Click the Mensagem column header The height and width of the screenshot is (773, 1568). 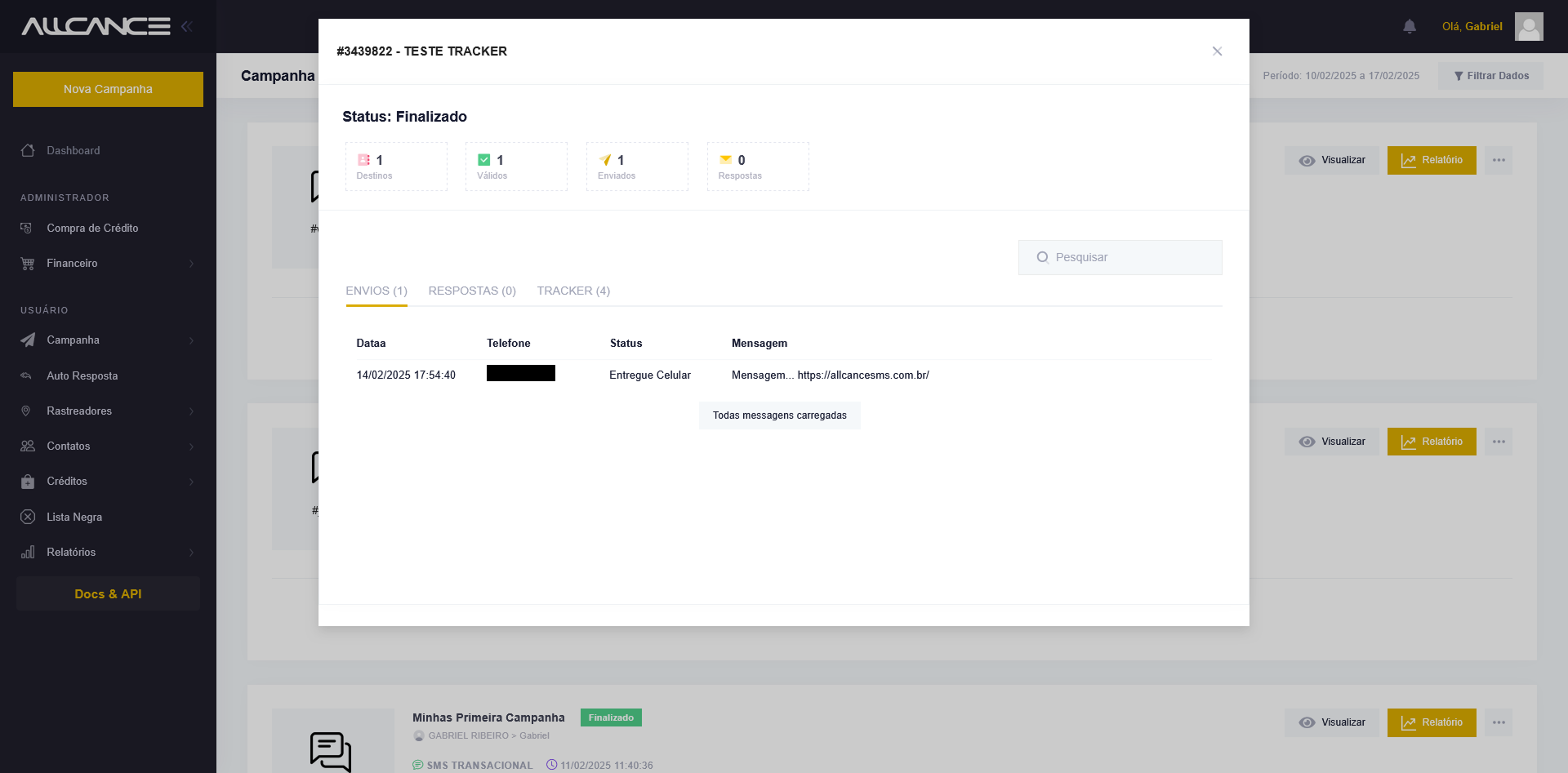(x=759, y=343)
